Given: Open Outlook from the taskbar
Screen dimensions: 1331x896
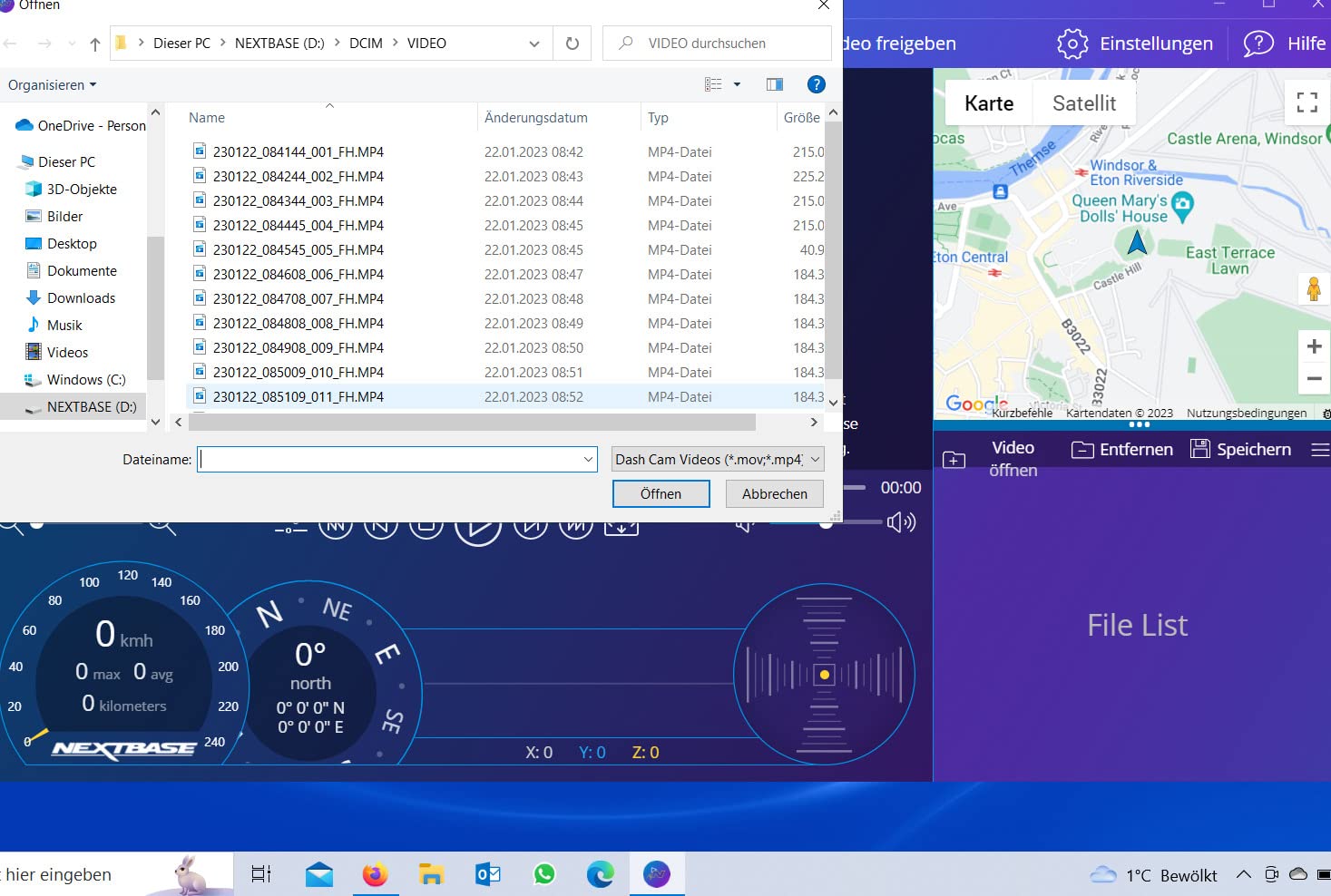Looking at the screenshot, I should point(488,874).
